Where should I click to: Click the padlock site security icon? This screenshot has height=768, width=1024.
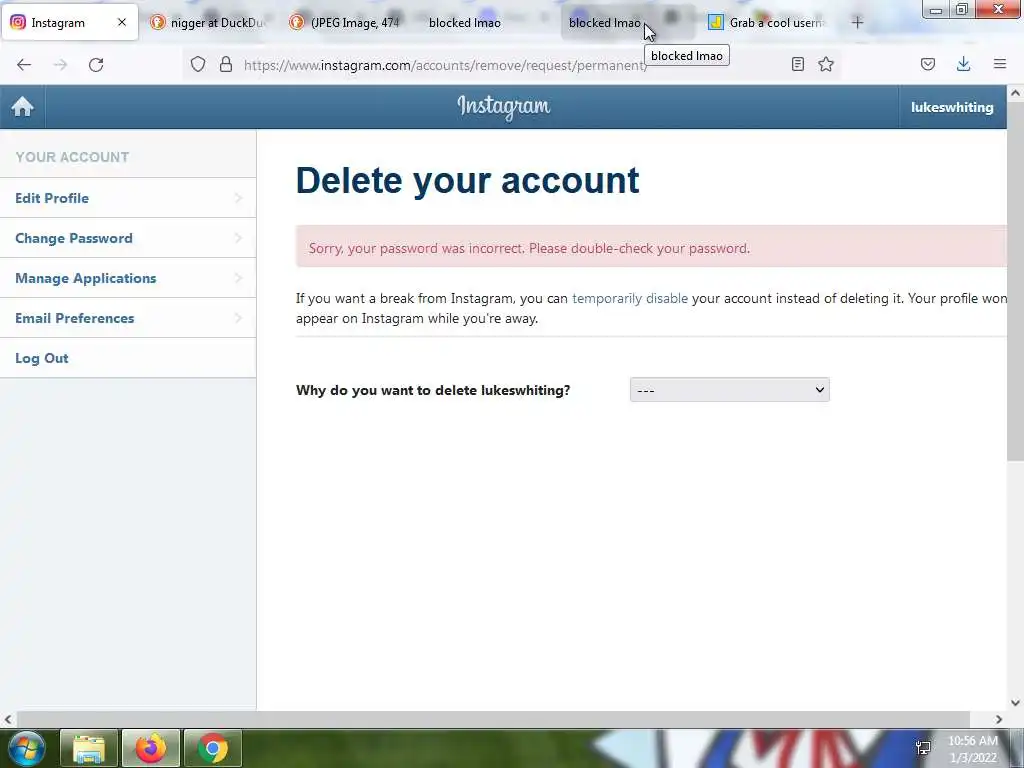226,64
